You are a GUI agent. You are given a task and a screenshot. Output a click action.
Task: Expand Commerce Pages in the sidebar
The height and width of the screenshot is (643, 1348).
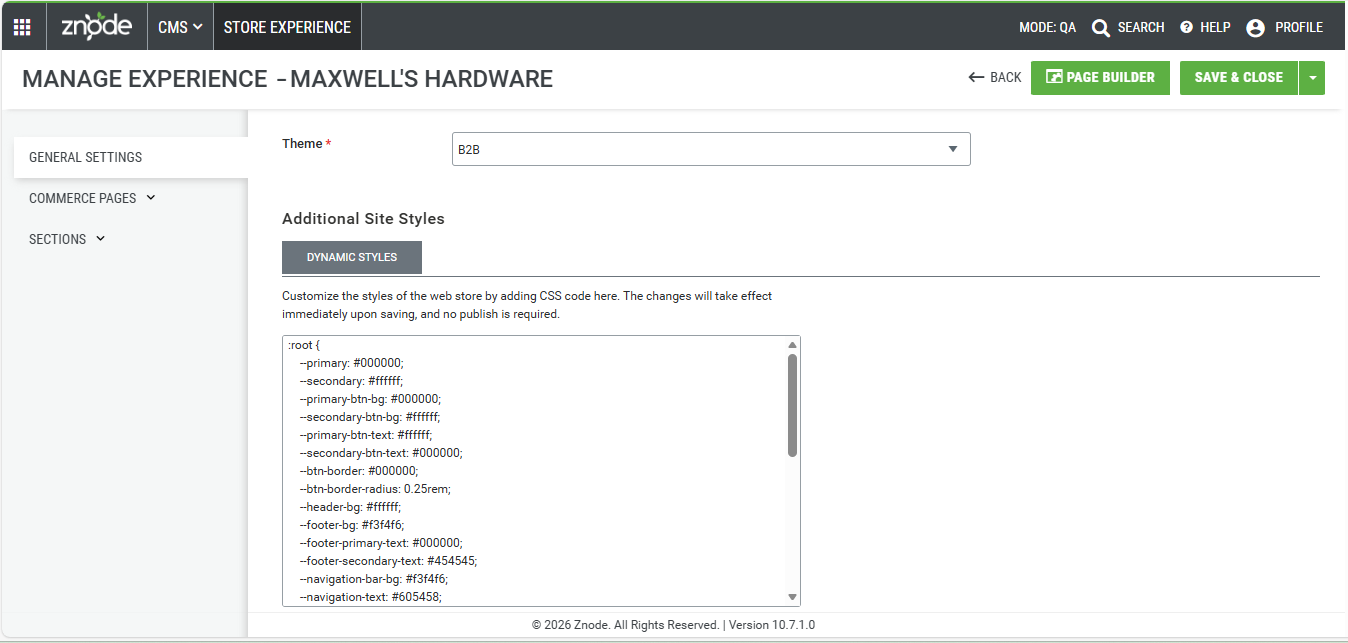pyautogui.click(x=92, y=198)
